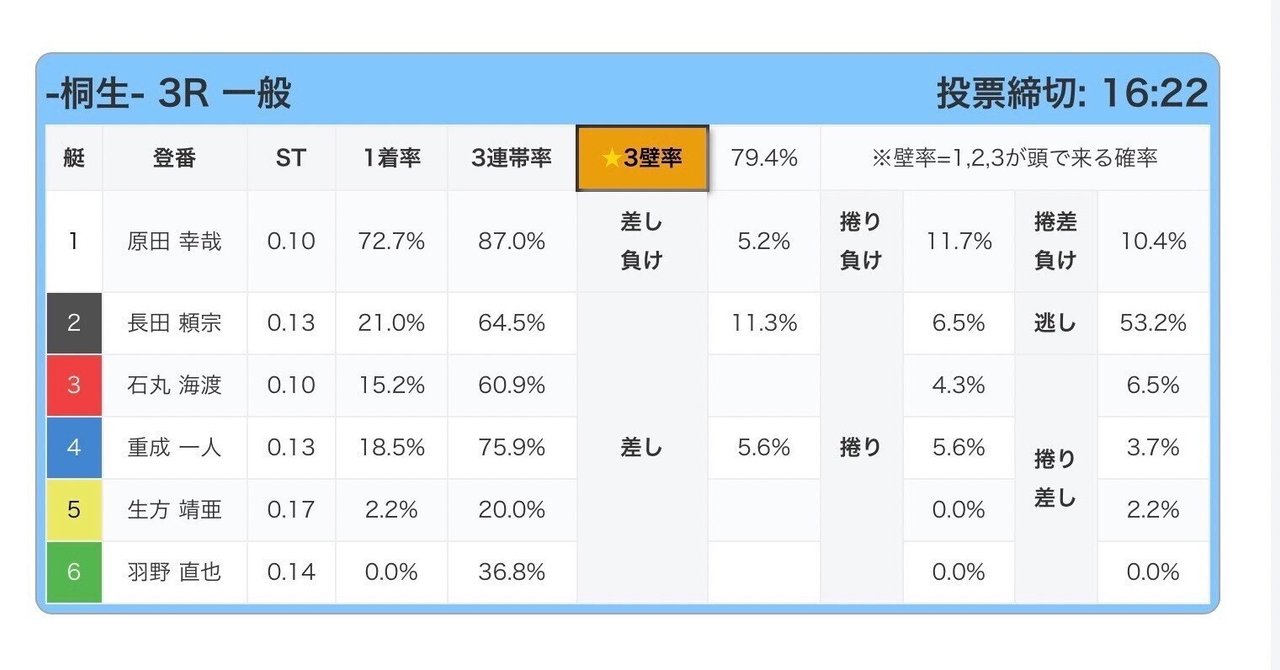Open racer 原田 幸哉 name
The width and height of the screenshot is (1280, 670).
175,241
